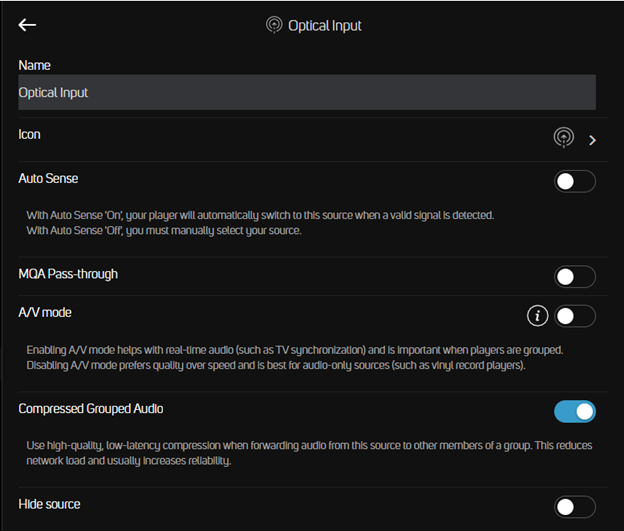Click the Name field containing Optical Input
624x531 pixels.
(x=307, y=92)
